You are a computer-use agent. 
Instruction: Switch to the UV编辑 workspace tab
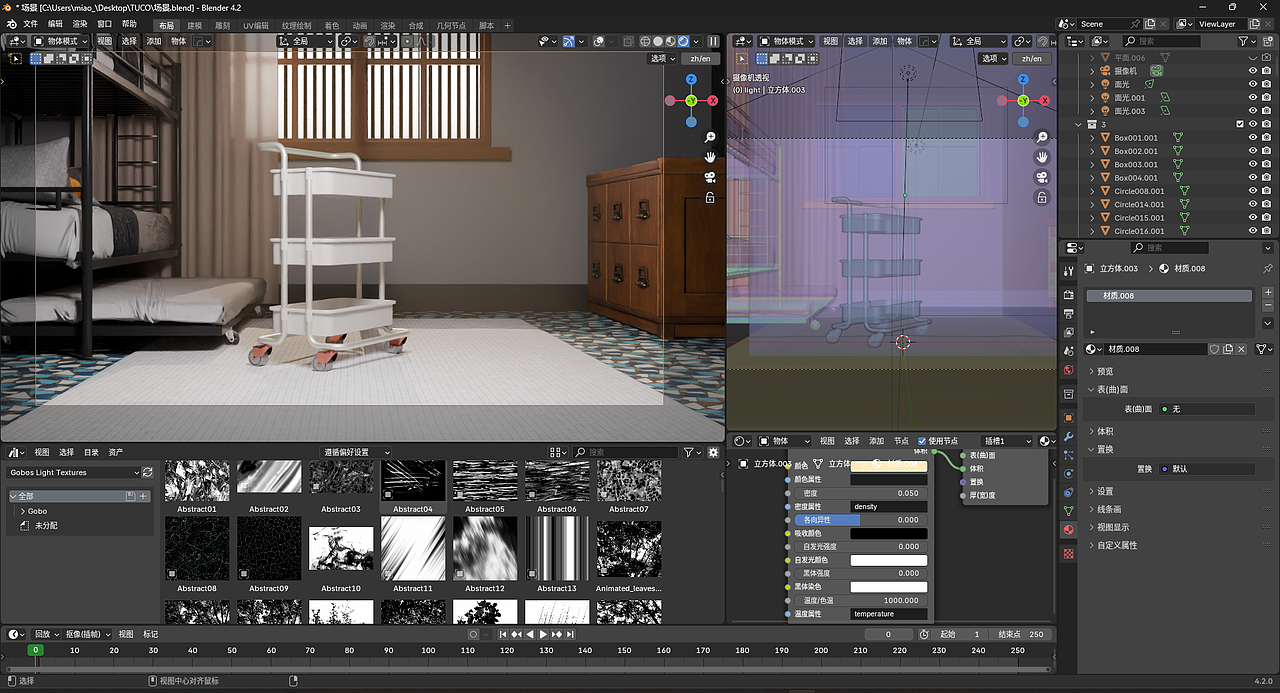coord(255,25)
